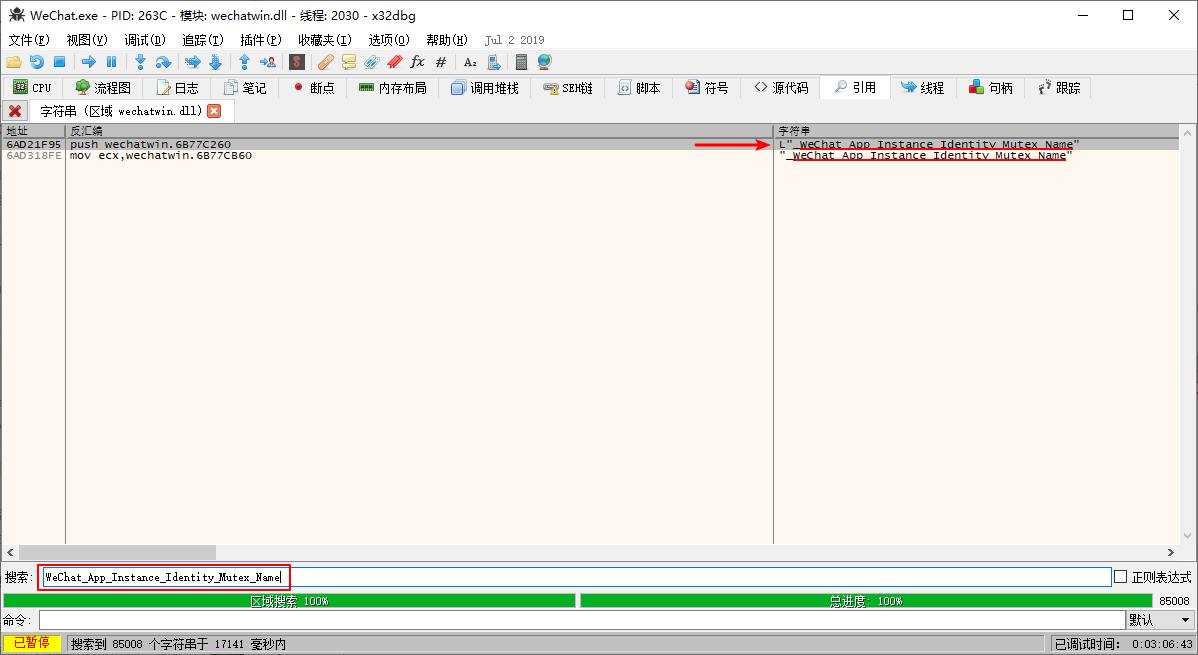Screen dimensions: 1198x655
Task: Open the 插件(P) menu
Action: pyautogui.click(x=260, y=40)
